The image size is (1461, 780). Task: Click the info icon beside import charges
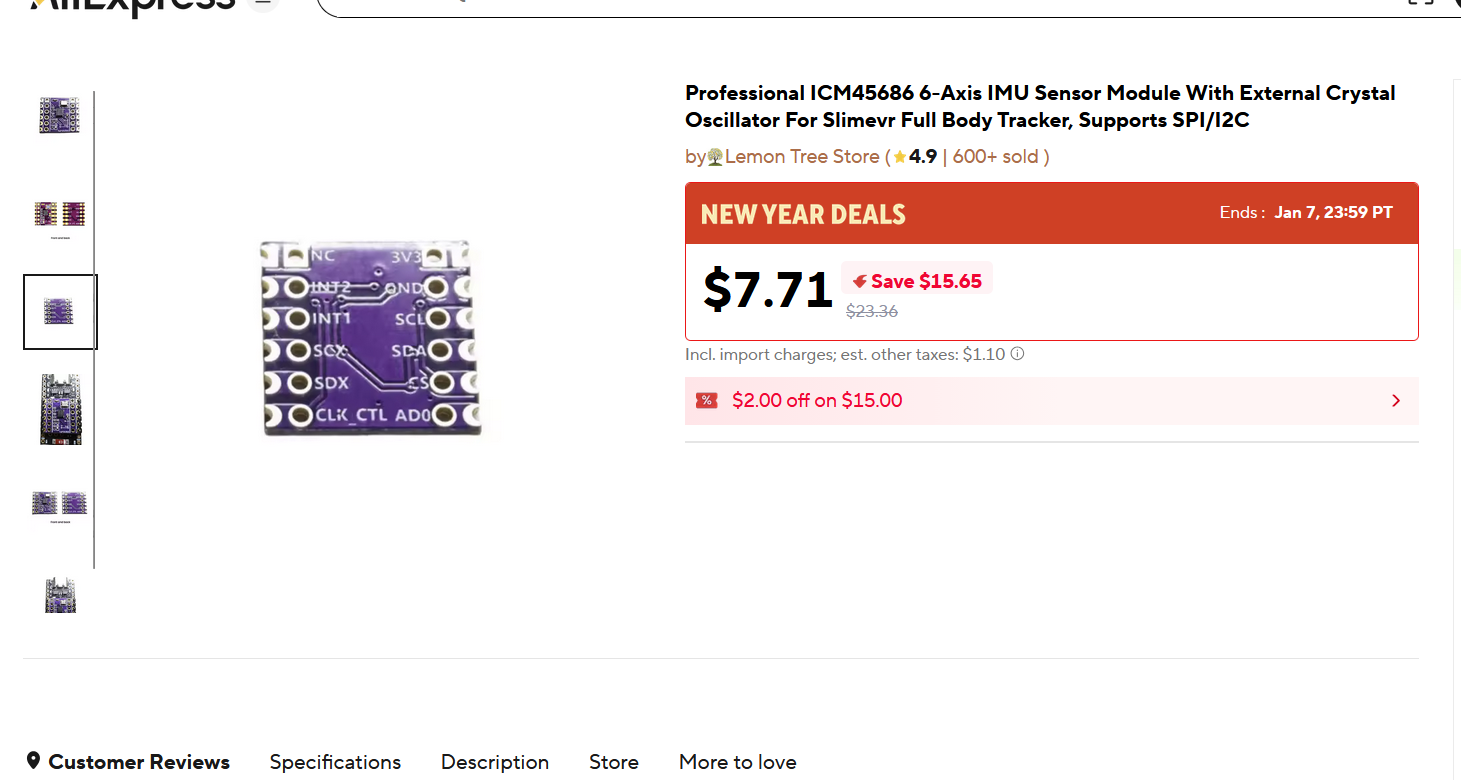pyautogui.click(x=1017, y=354)
